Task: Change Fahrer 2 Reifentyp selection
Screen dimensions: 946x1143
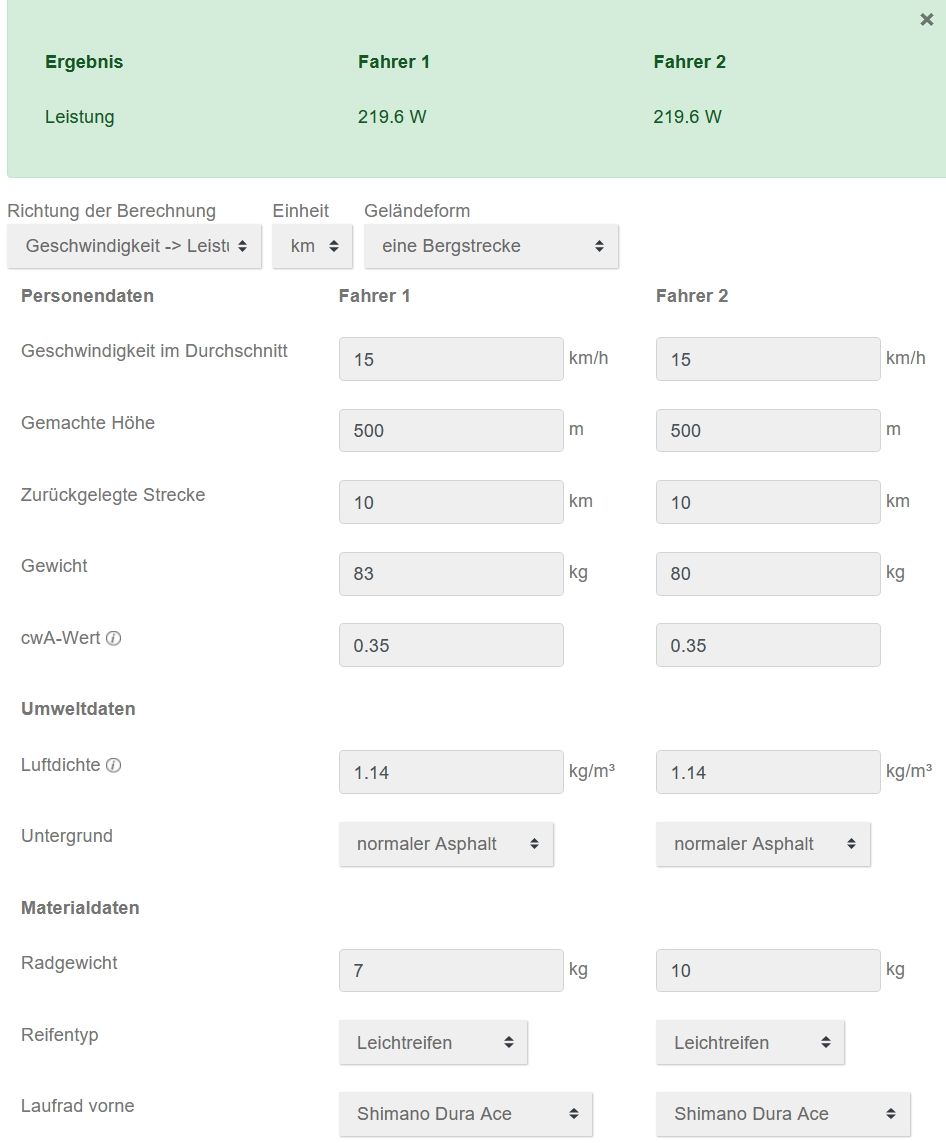Action: [750, 1042]
